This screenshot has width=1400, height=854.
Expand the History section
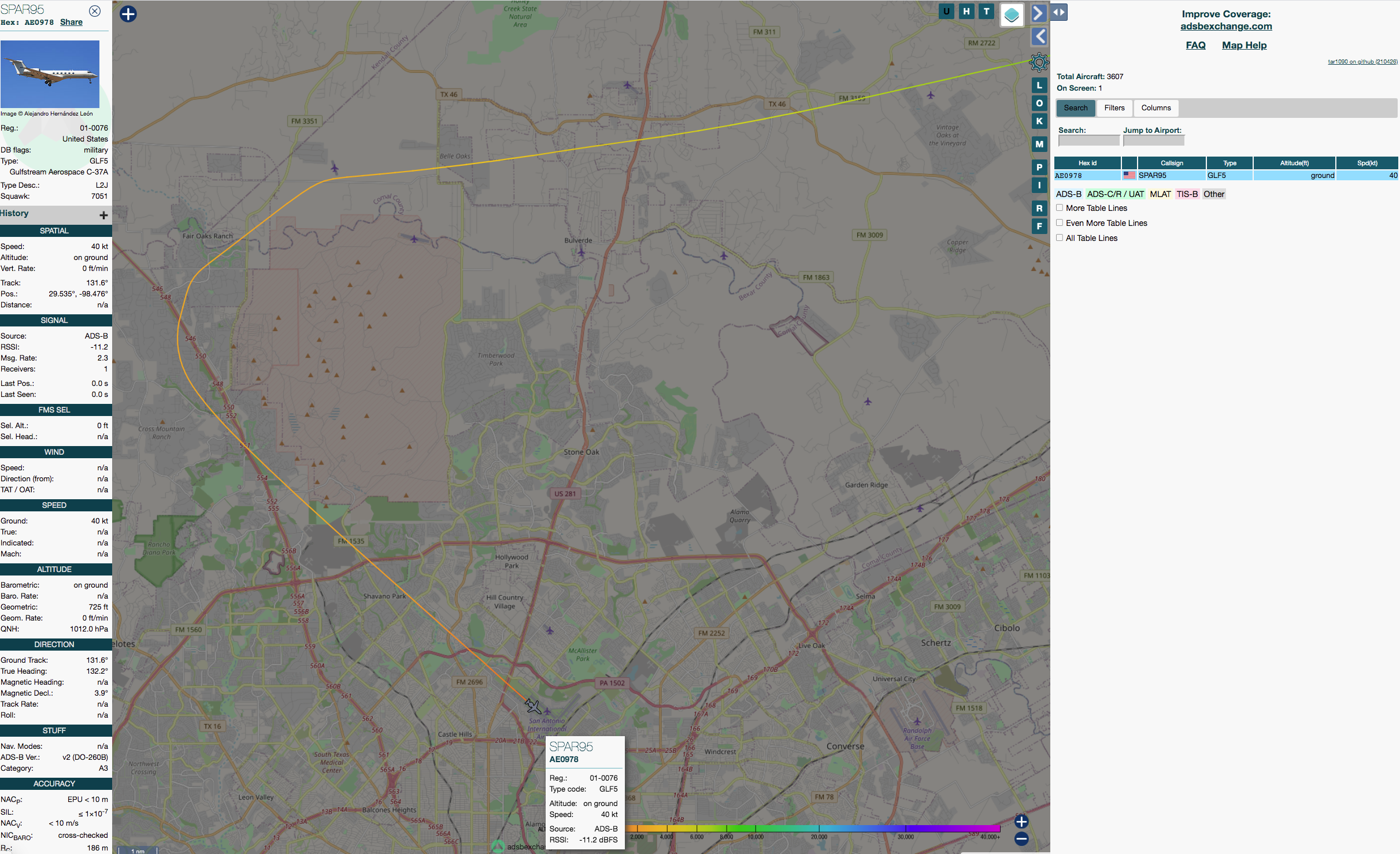point(103,215)
